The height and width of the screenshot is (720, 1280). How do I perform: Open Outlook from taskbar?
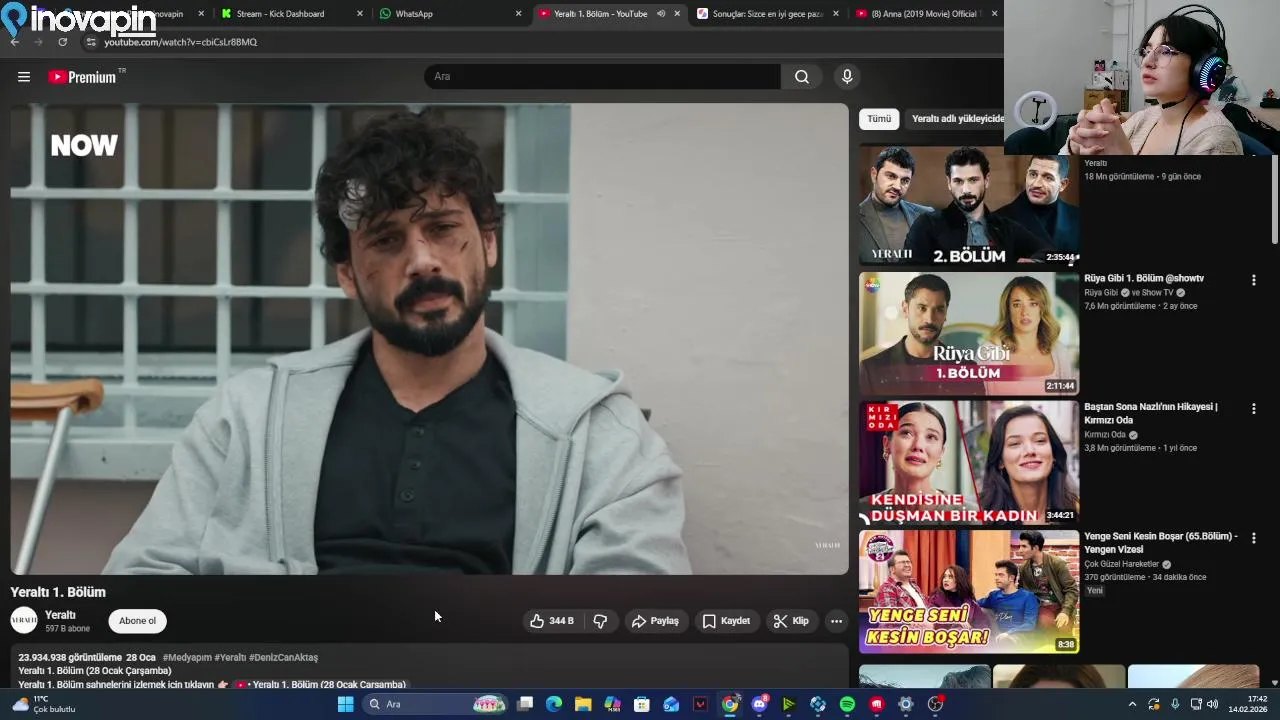click(x=671, y=704)
